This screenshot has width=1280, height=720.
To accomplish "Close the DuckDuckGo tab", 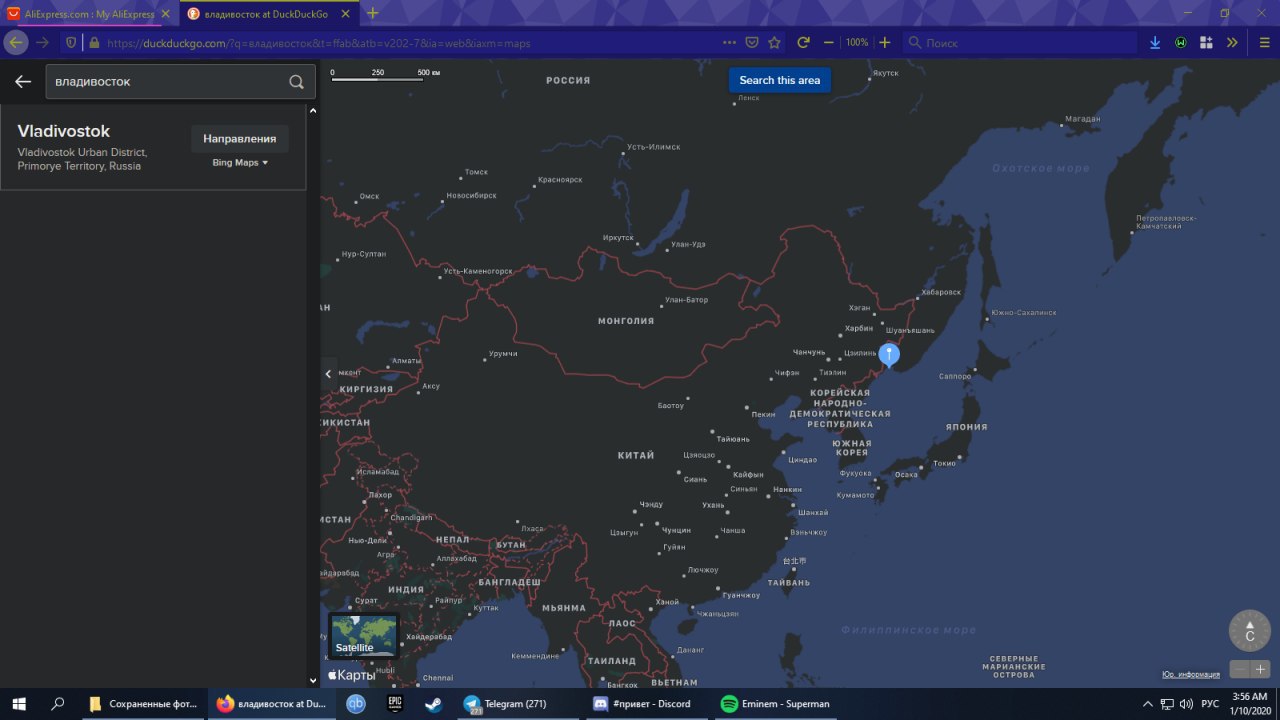I will click(x=346, y=14).
